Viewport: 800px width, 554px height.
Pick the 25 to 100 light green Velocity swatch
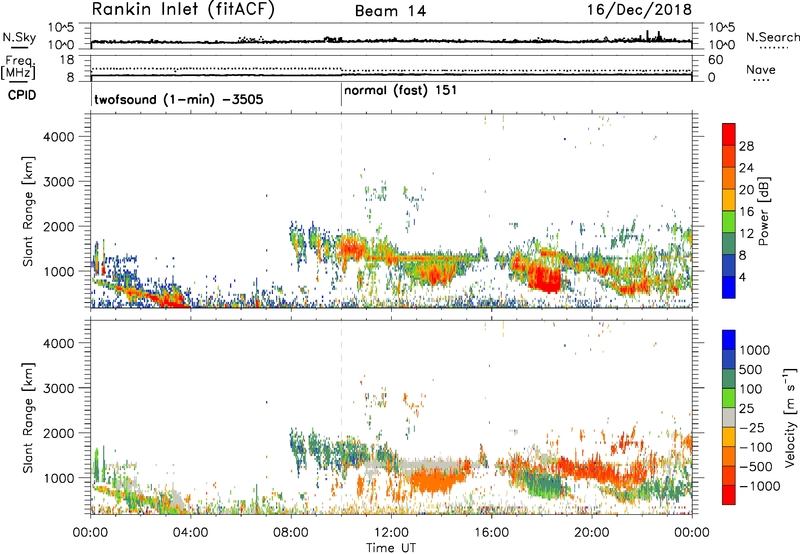tap(729, 398)
